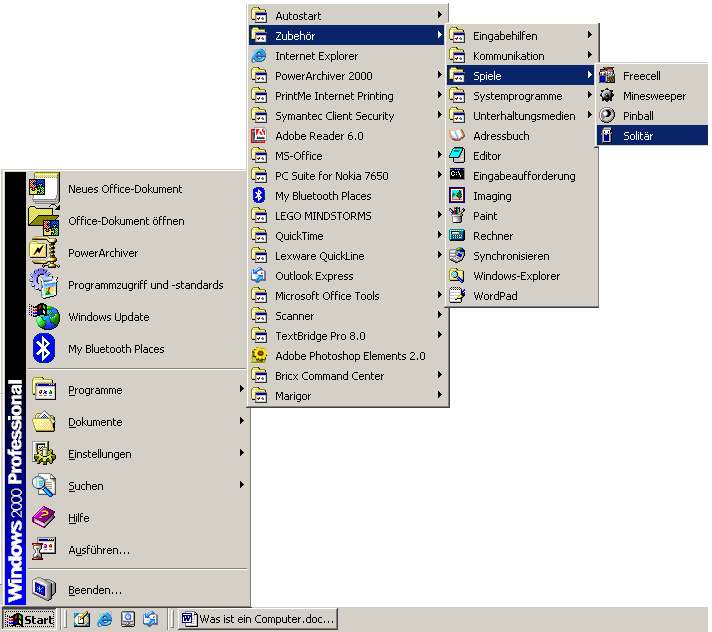Click the PrintMe Internet Printing entry
Image resolution: width=712 pixels, height=632 pixels.
(347, 95)
